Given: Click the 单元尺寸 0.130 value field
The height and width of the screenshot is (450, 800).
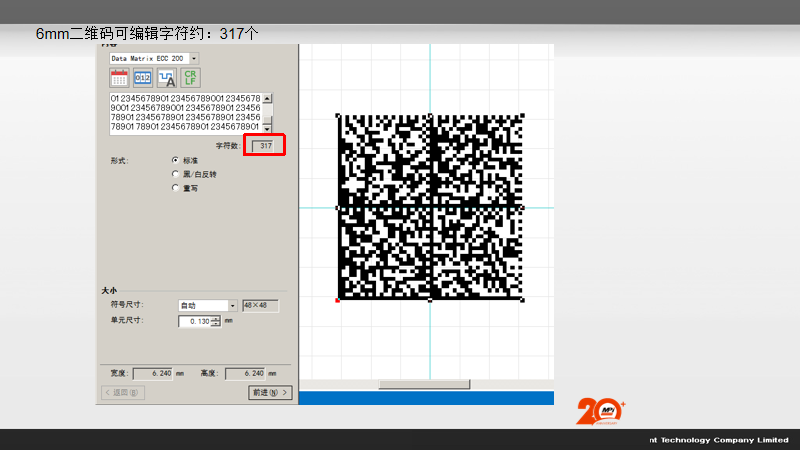Looking at the screenshot, I should 194,321.
